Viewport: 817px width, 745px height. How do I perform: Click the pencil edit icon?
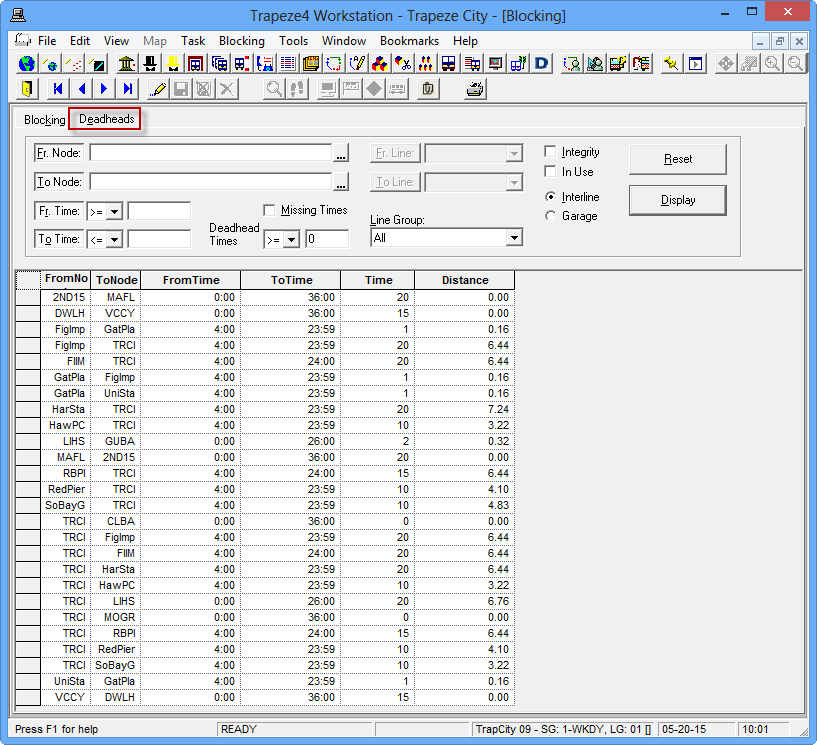pos(157,89)
